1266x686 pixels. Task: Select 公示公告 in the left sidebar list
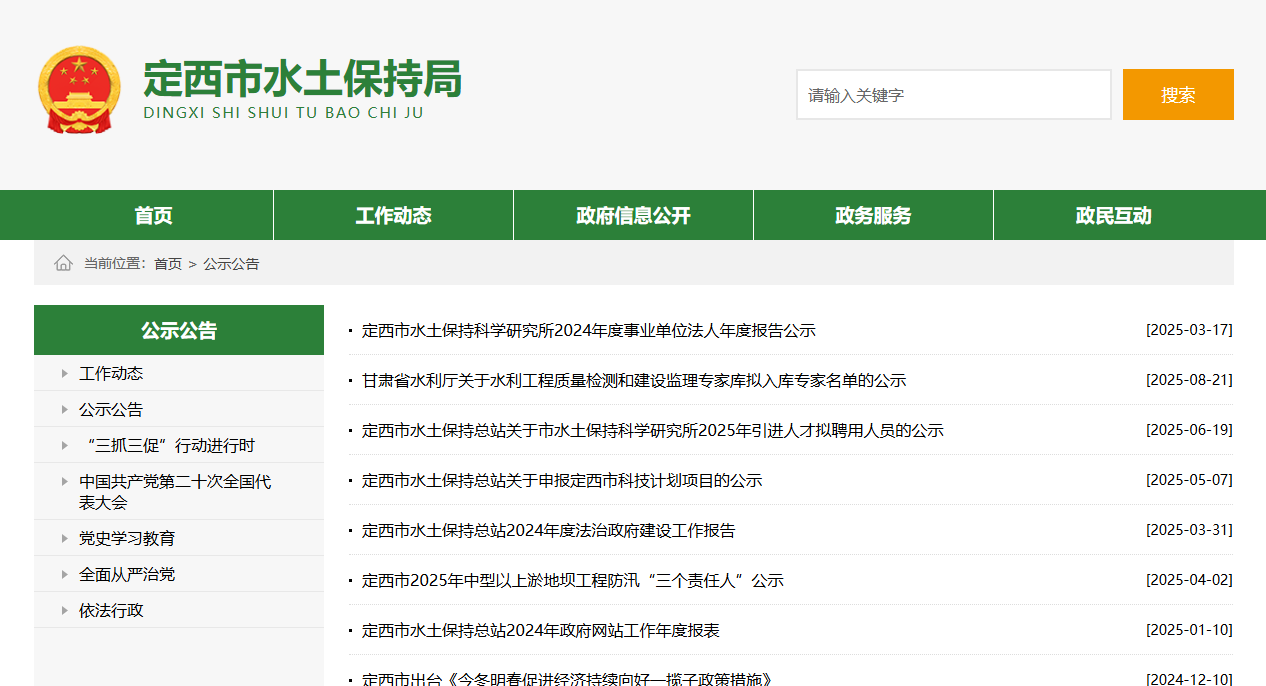click(x=111, y=409)
